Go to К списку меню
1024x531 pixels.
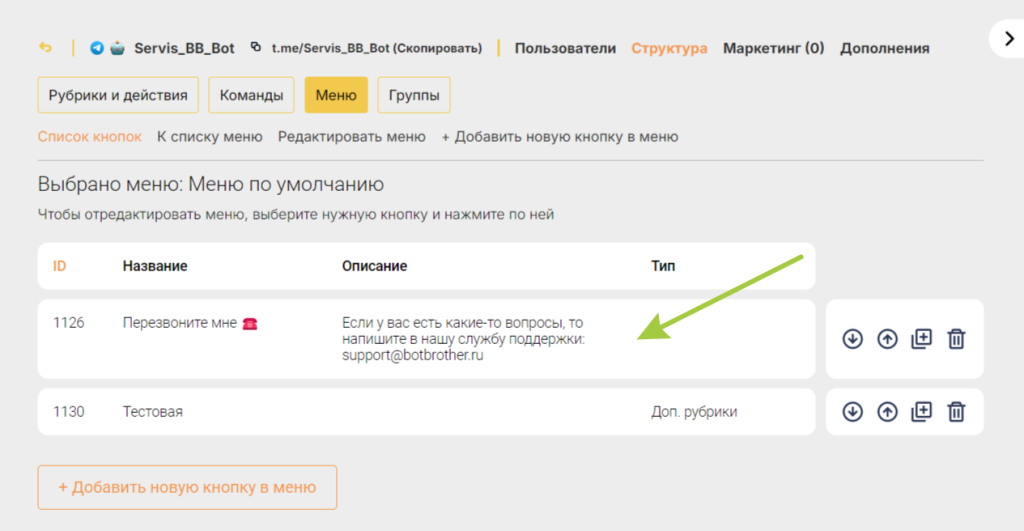210,137
